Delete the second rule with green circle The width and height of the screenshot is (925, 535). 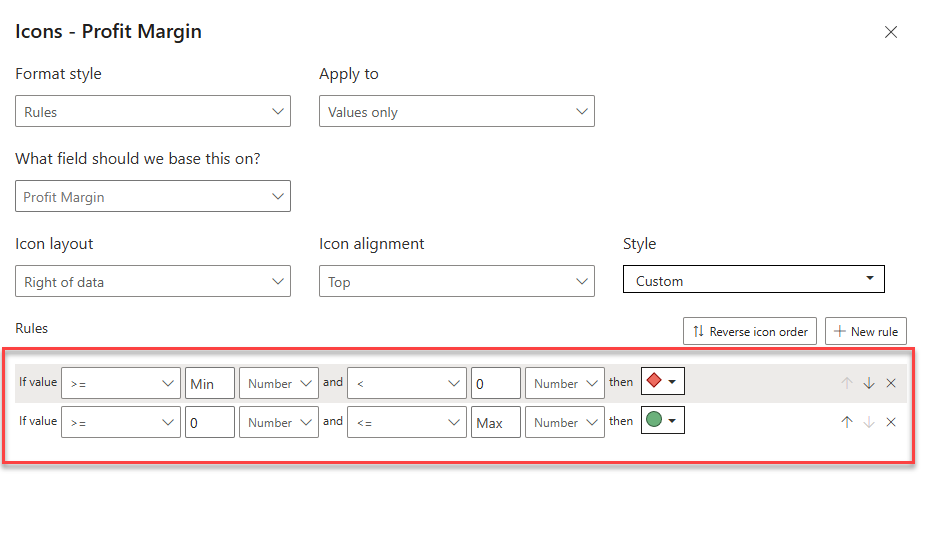pos(891,422)
